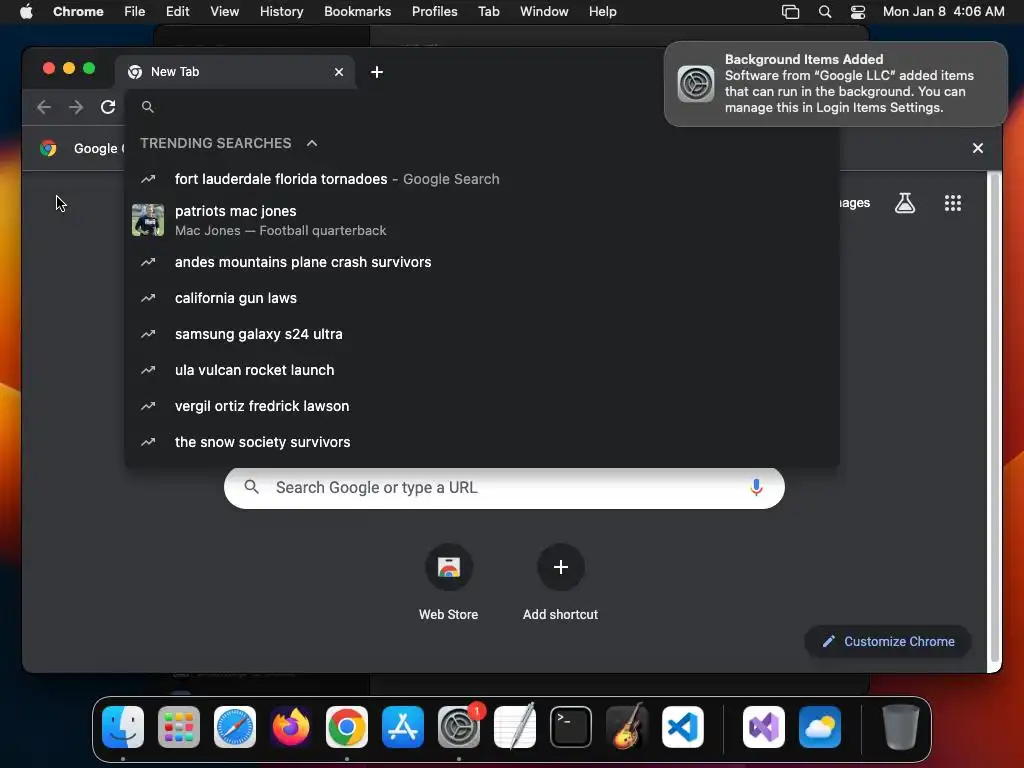Click the browser page vertical scrollbar

pos(994,418)
